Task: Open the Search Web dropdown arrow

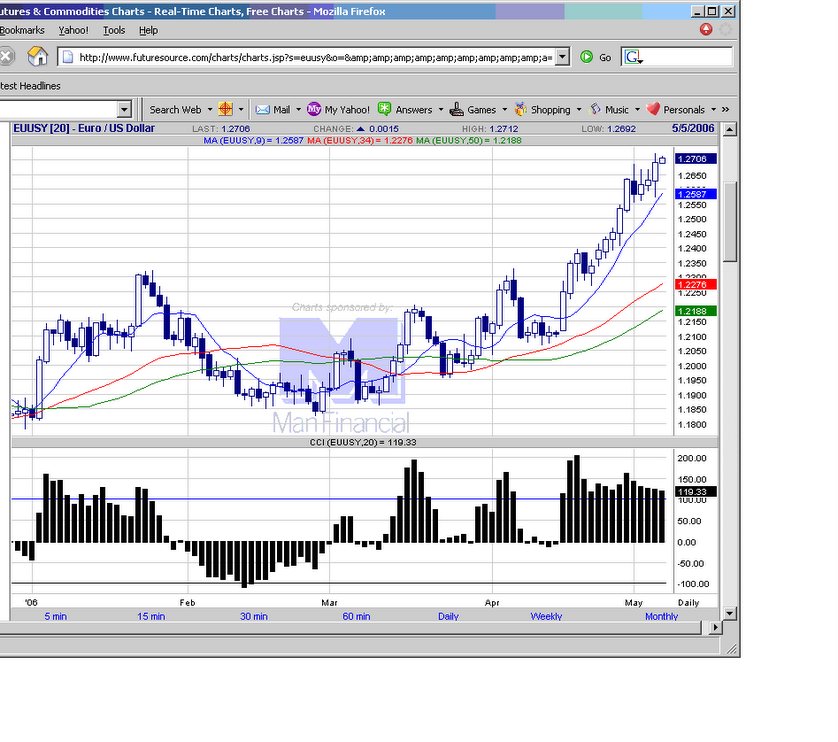Action: pos(210,110)
